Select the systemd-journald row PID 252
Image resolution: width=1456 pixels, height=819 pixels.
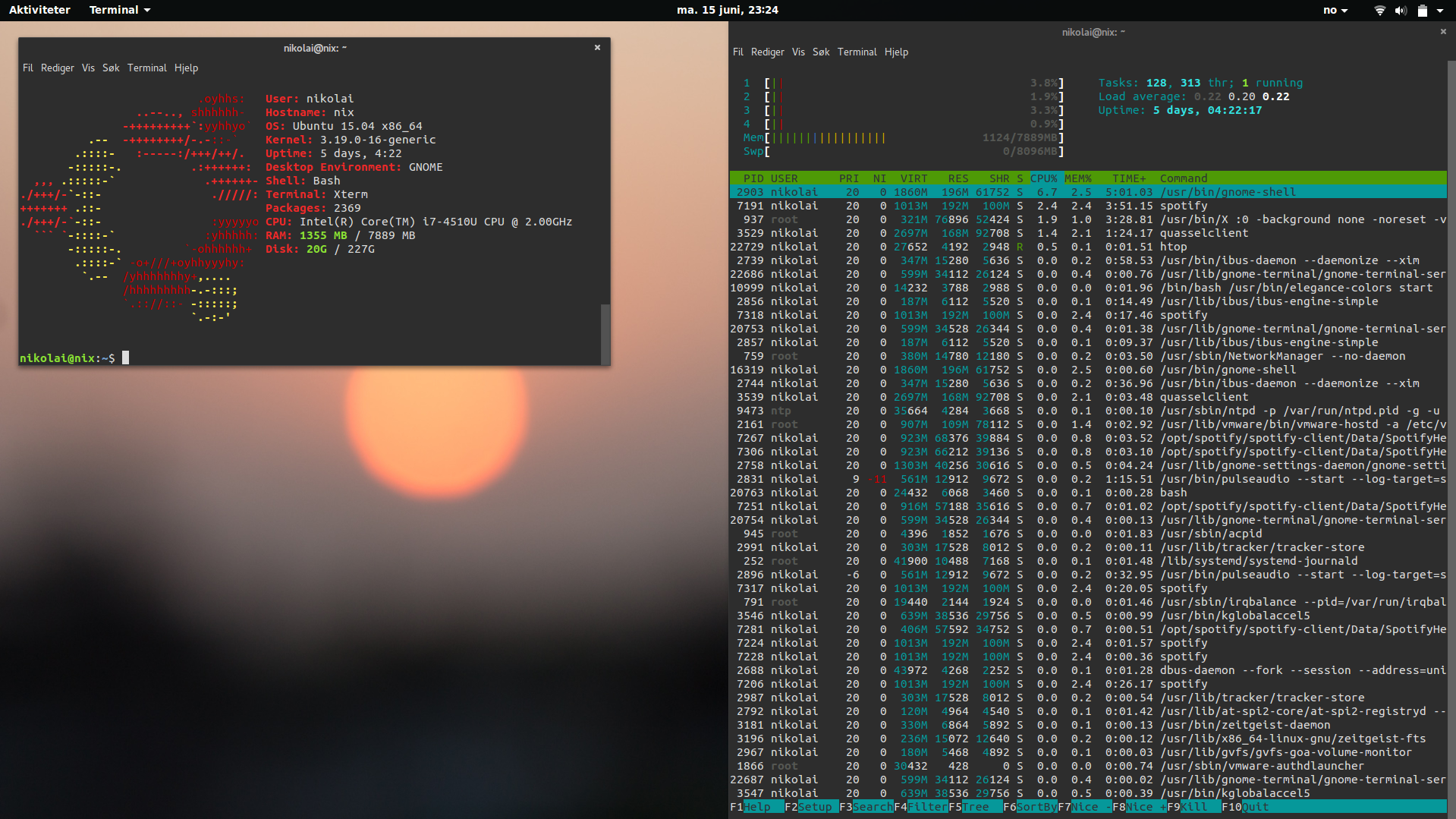[x=1088, y=561]
